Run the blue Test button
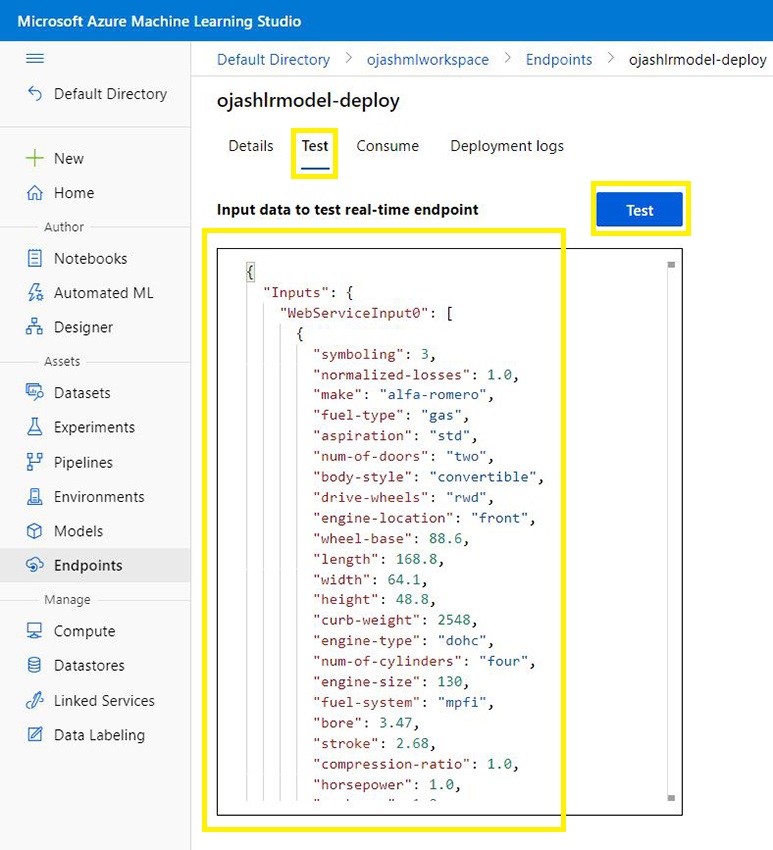Viewport: 773px width, 850px height. pyautogui.click(x=640, y=210)
